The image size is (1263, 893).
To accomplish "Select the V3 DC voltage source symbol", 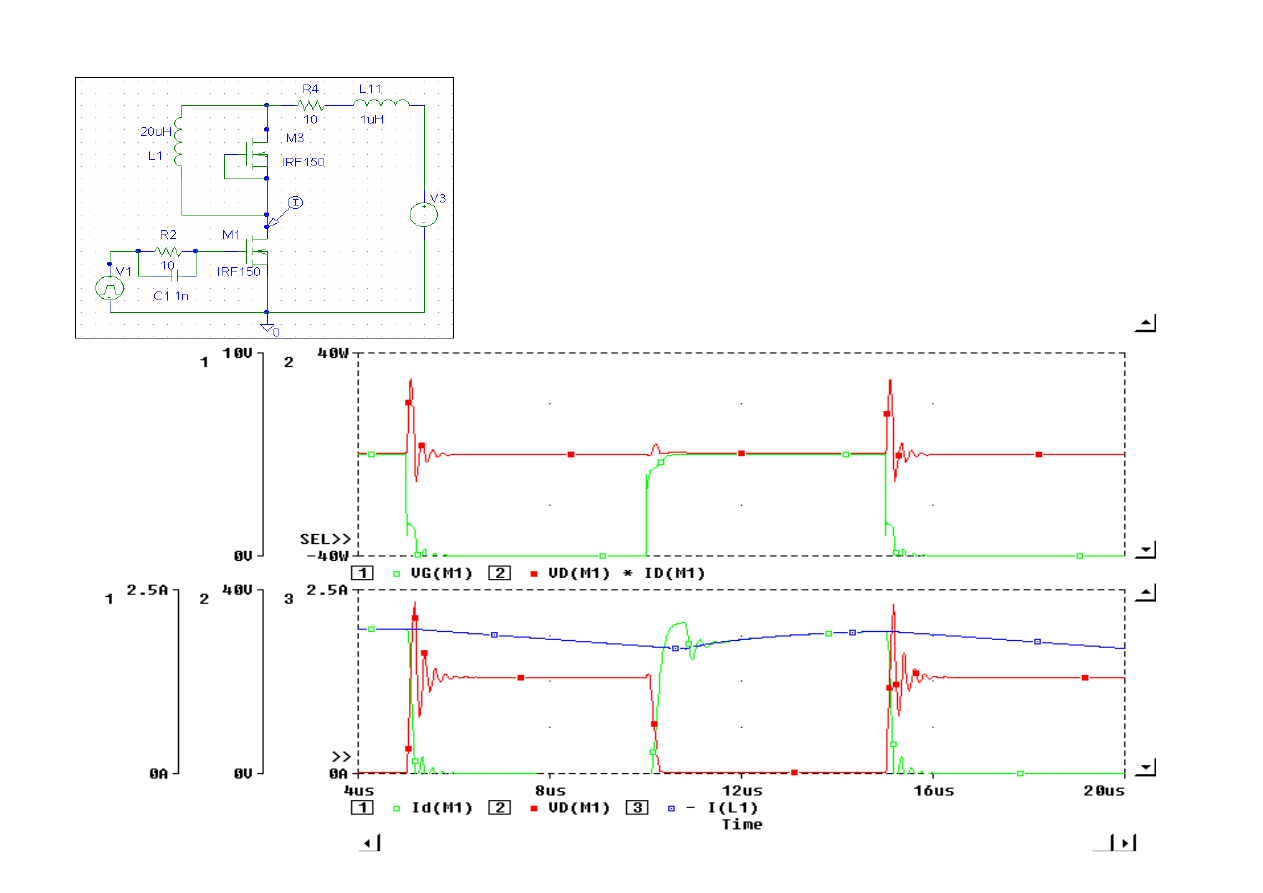I will [424, 214].
